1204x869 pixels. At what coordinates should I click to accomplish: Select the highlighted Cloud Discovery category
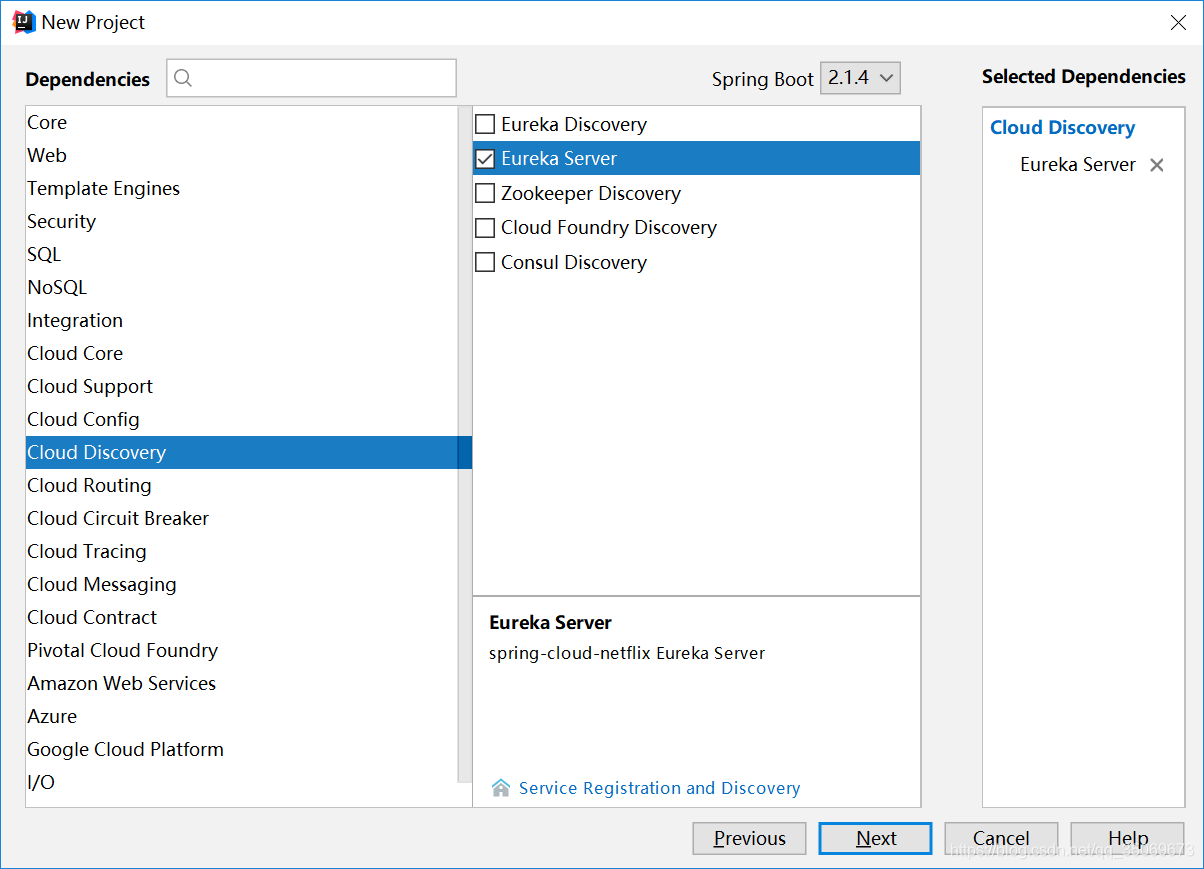point(242,452)
